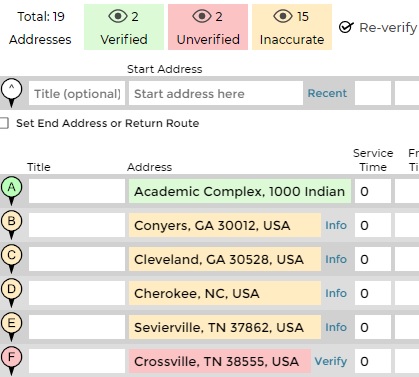Open Info for Conyers, GA address
The image size is (419, 377).
[336, 225]
